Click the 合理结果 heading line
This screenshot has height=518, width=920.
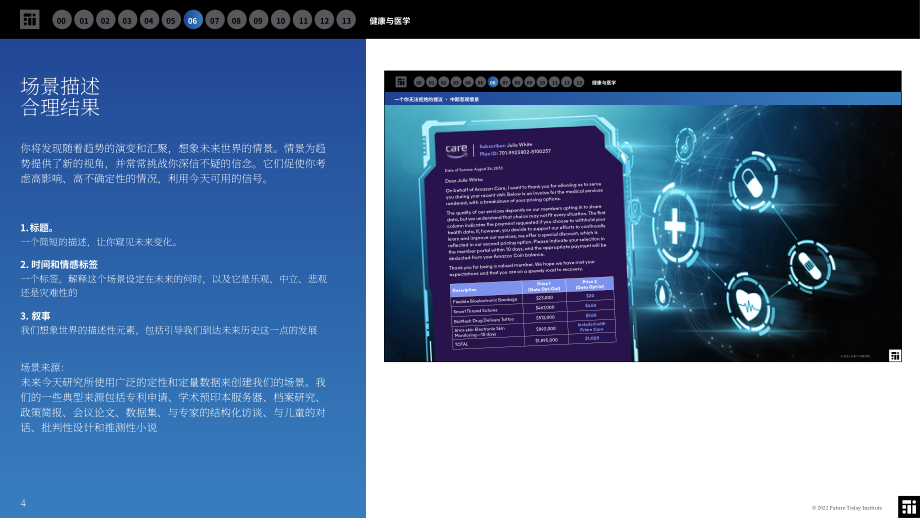(60, 107)
